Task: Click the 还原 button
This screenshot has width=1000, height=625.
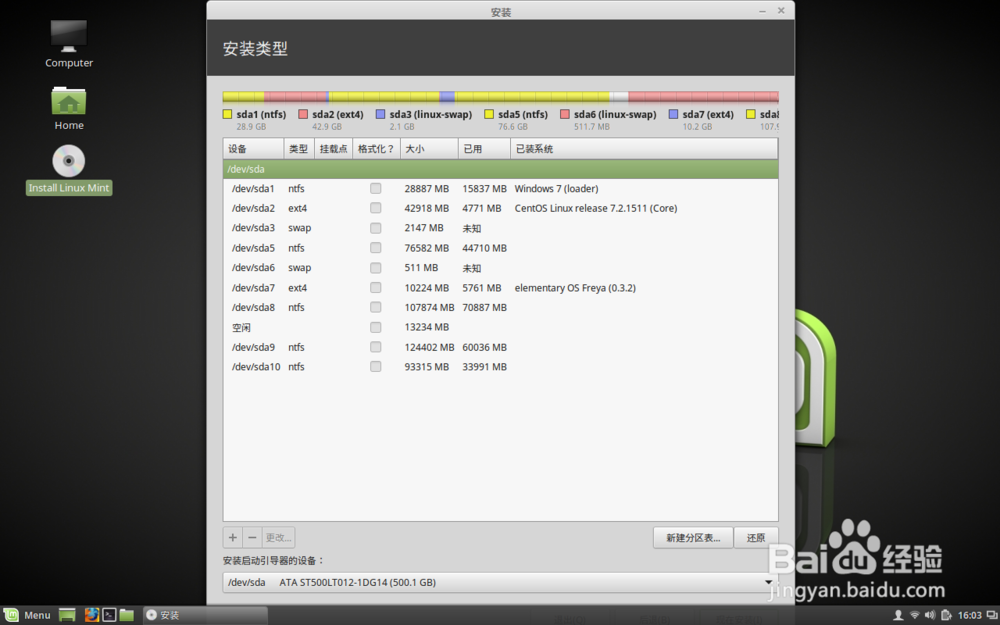Action: (756, 537)
